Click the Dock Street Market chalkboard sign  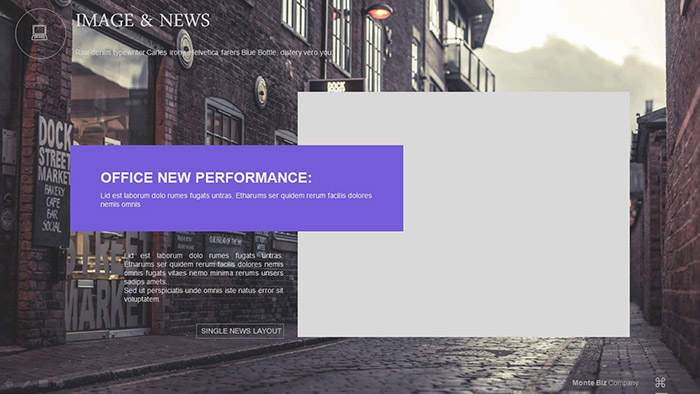point(52,181)
